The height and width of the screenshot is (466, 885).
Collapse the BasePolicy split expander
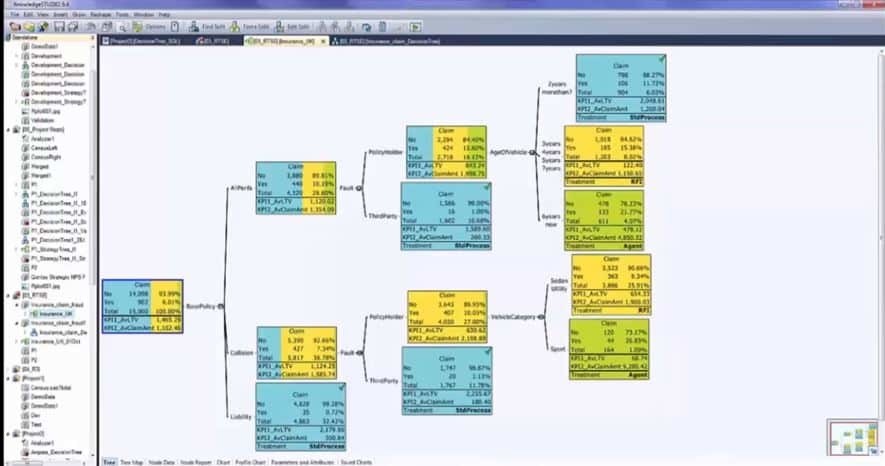pyautogui.click(x=220, y=306)
